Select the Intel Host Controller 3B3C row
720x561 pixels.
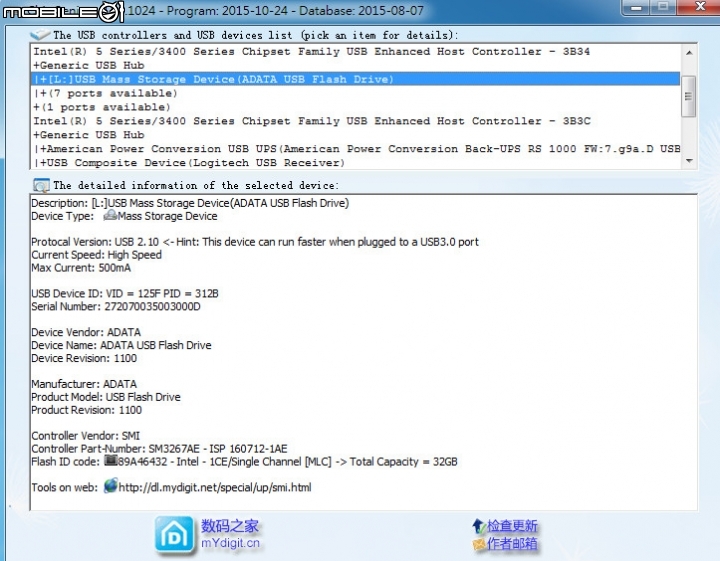[355, 121]
